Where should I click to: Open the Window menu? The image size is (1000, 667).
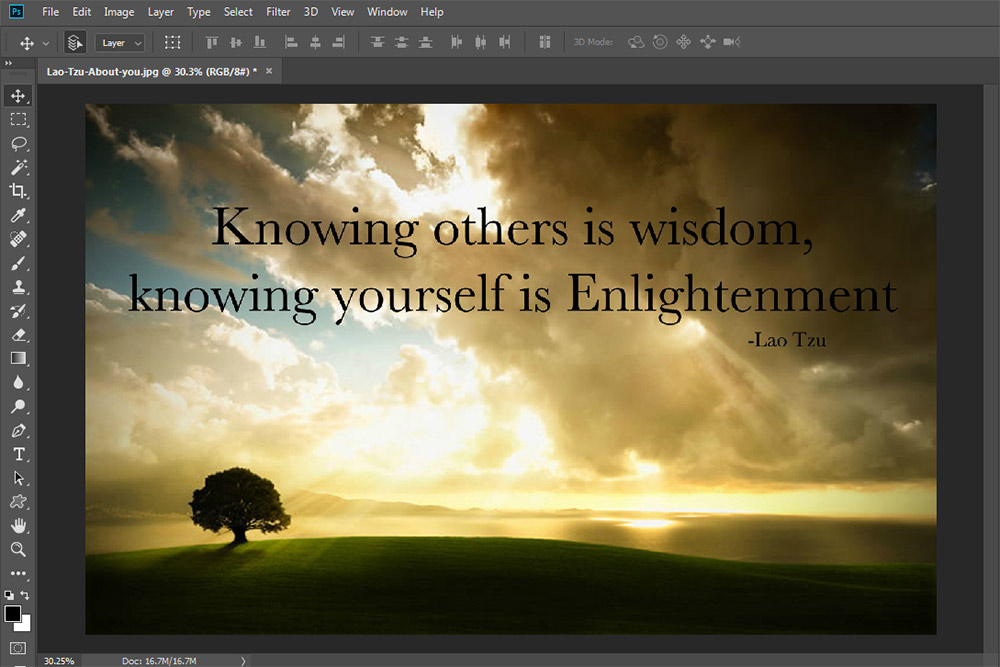coord(387,11)
